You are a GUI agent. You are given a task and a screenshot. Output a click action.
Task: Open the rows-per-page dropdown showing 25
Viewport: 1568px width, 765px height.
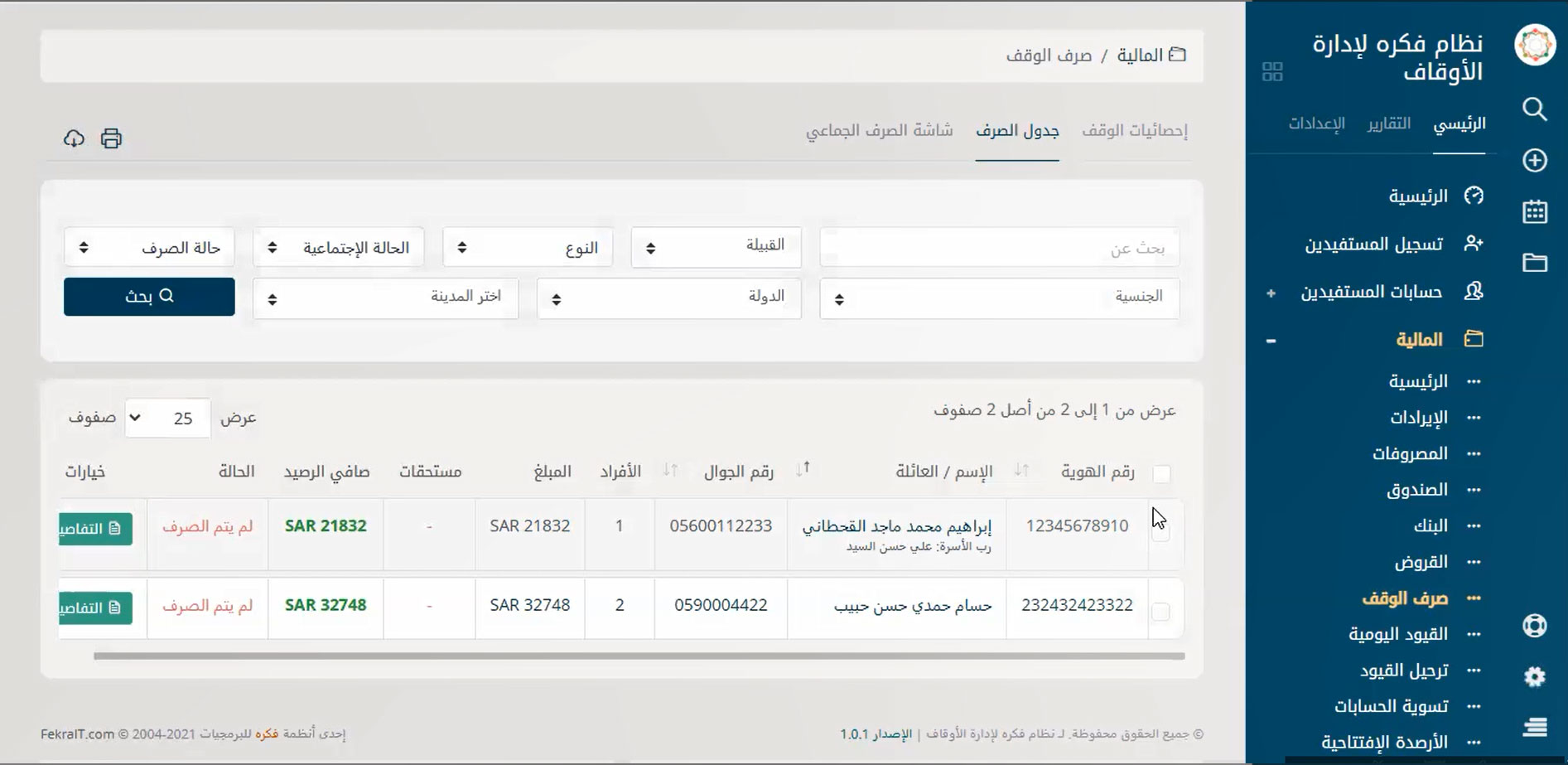(167, 419)
